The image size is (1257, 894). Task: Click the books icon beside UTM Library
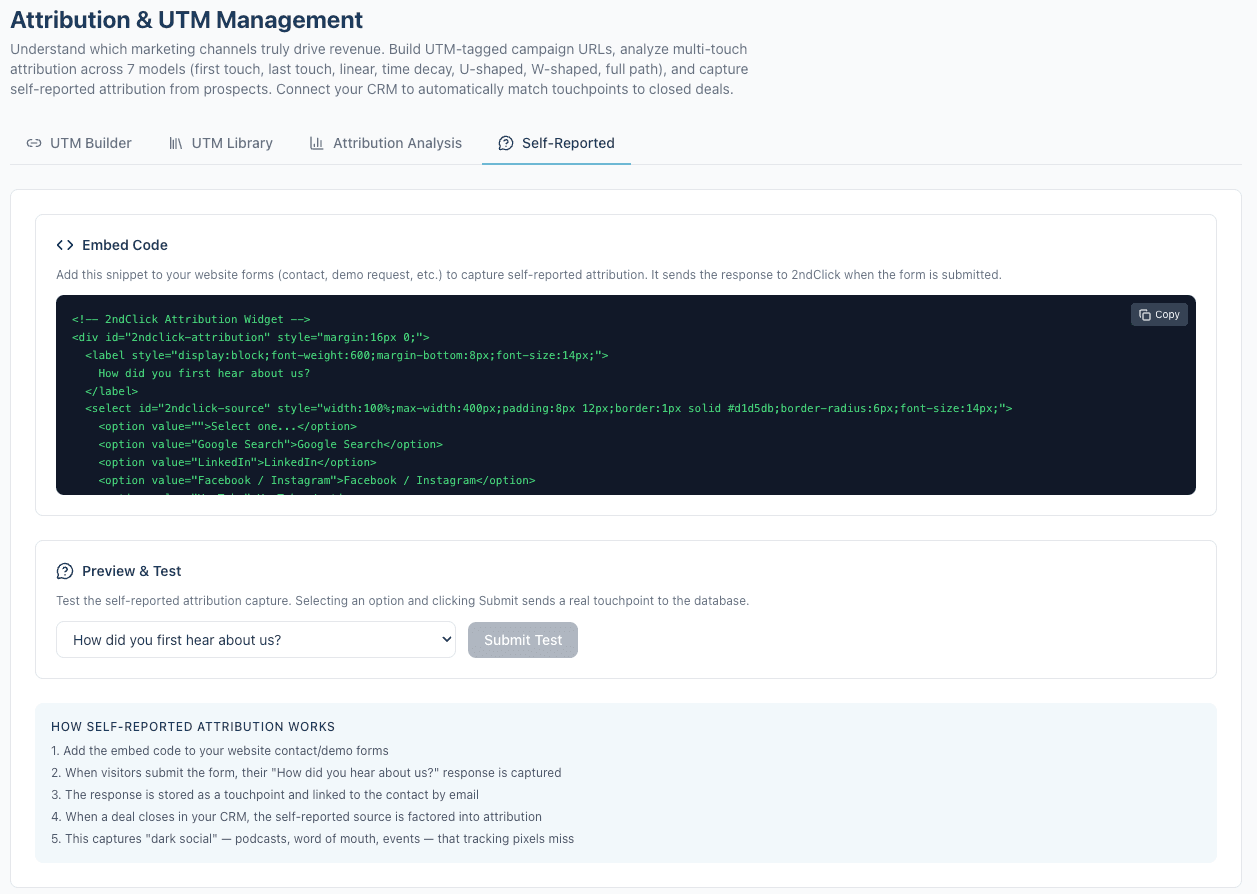(176, 143)
